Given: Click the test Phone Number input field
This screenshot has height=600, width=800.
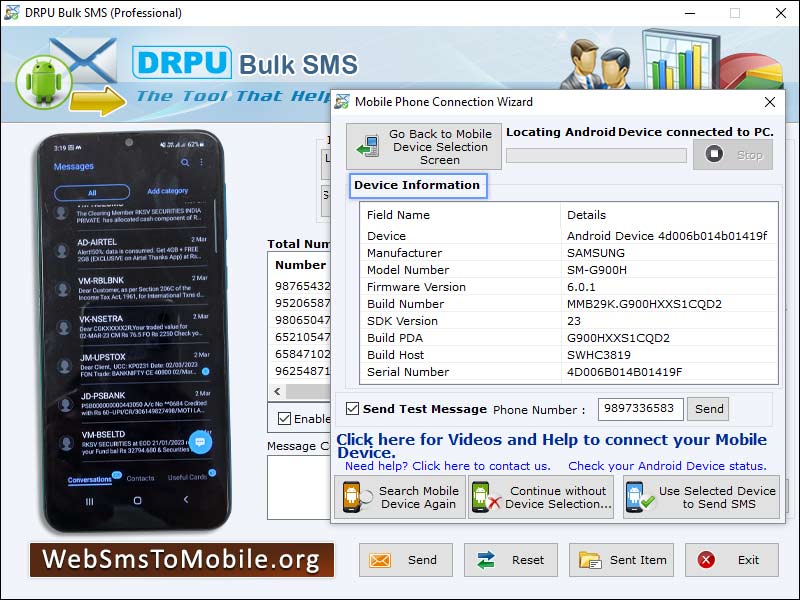Looking at the screenshot, I should [640, 409].
